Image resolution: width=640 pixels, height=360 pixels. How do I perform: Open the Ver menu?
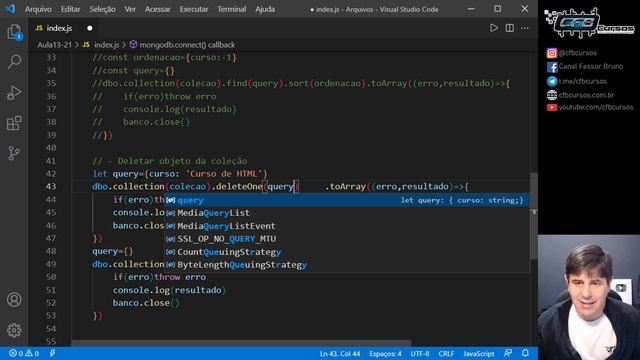click(x=130, y=9)
